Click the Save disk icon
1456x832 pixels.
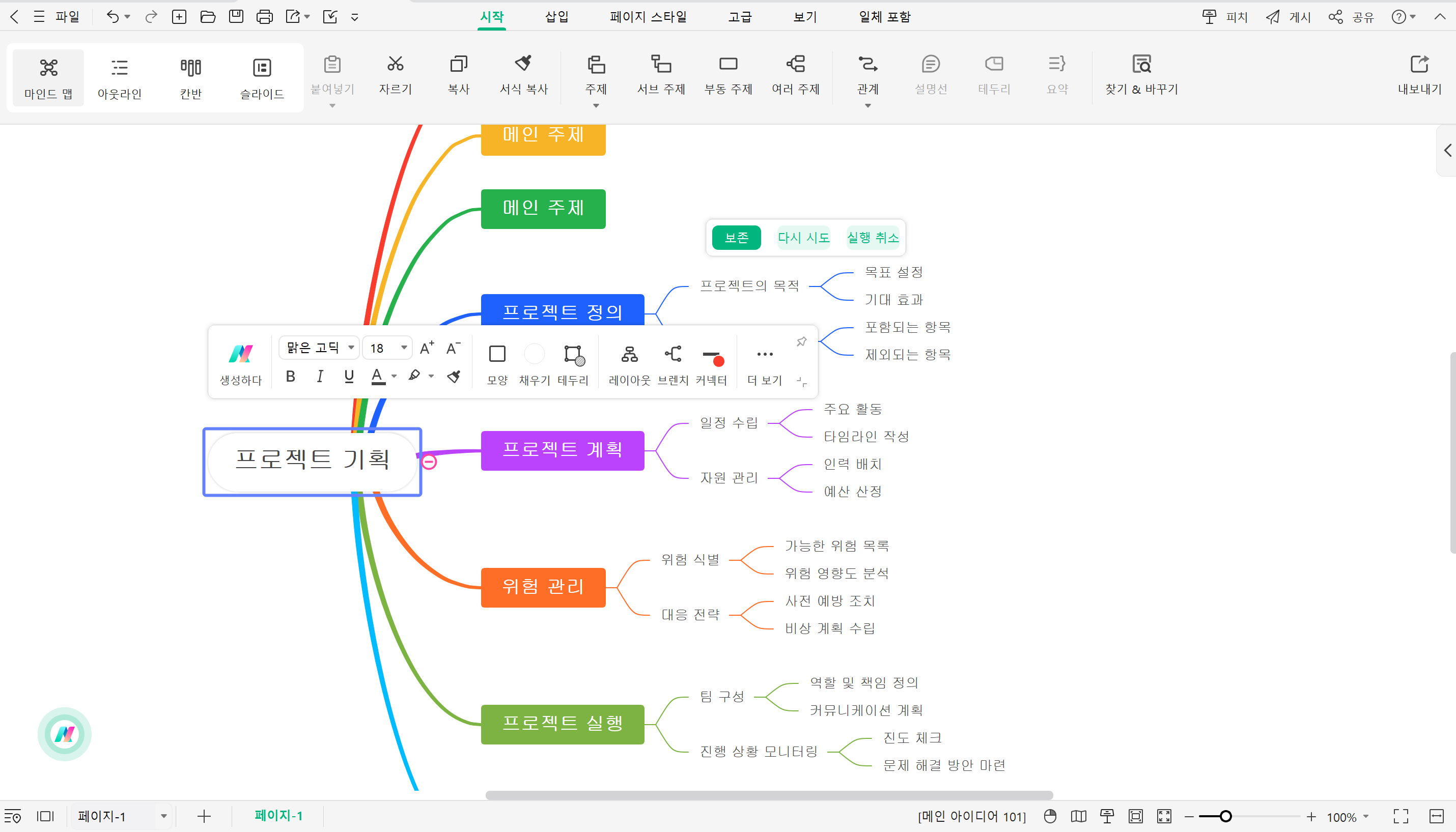pyautogui.click(x=236, y=17)
